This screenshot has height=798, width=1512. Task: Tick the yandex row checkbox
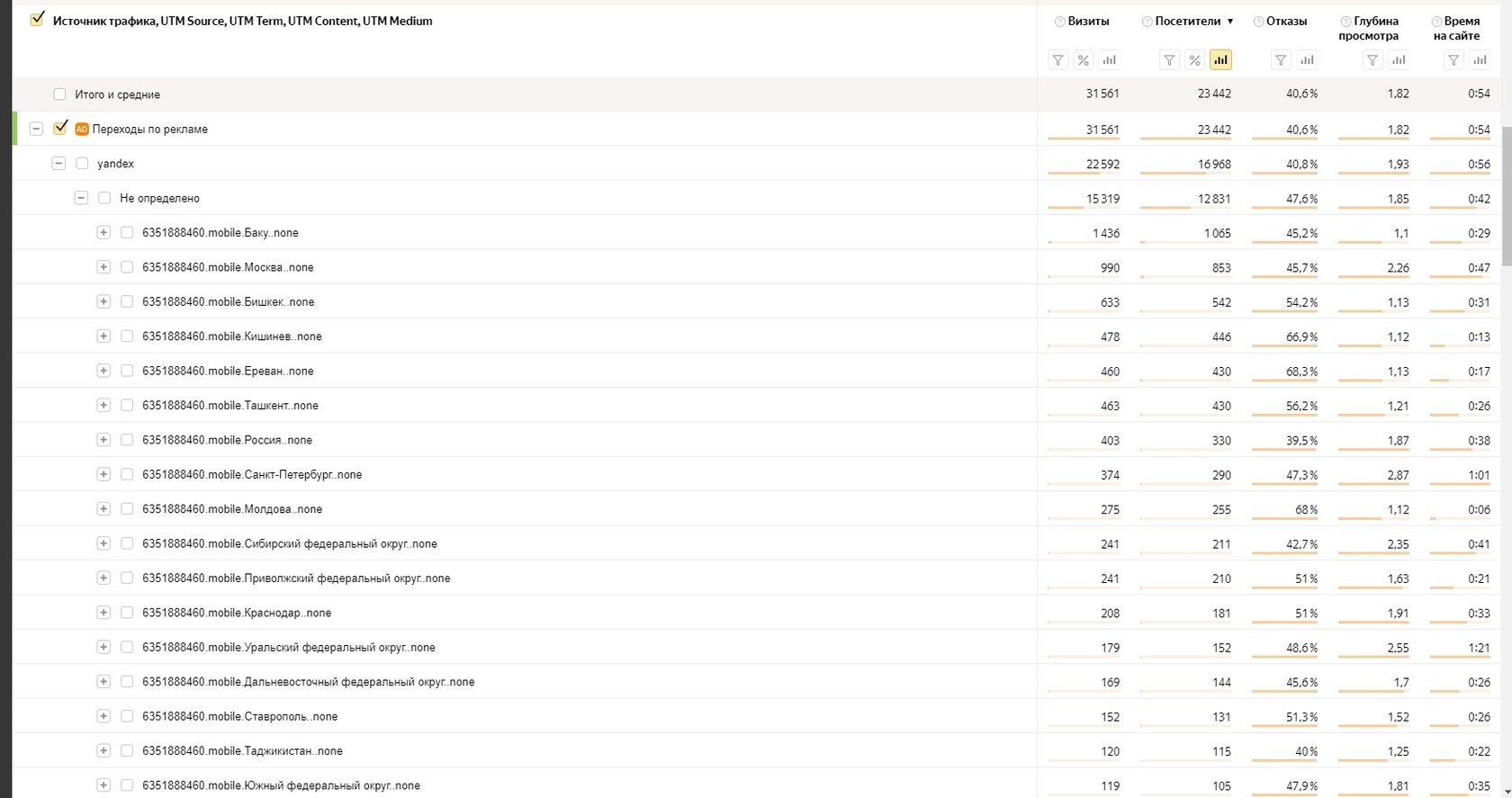coord(82,164)
